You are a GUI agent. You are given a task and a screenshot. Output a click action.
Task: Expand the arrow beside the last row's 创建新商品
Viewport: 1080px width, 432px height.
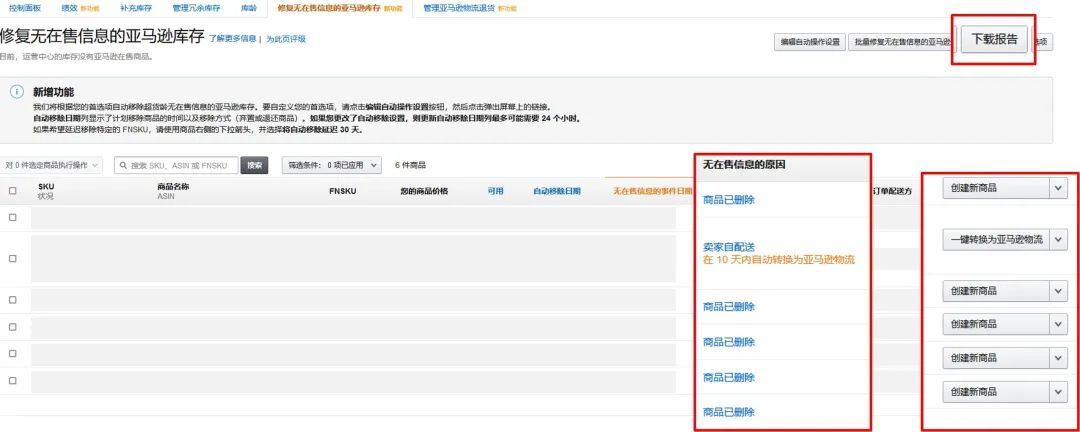1059,391
